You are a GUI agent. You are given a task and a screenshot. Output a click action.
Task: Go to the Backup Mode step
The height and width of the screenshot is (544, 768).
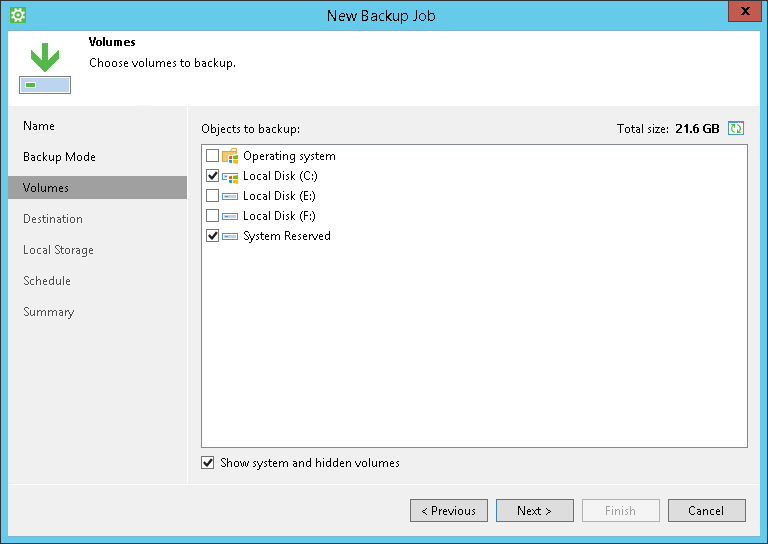click(x=97, y=157)
